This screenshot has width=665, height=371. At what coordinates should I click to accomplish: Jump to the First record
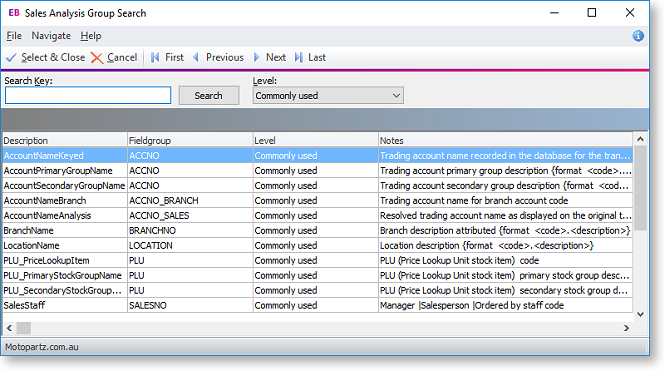pos(168,57)
